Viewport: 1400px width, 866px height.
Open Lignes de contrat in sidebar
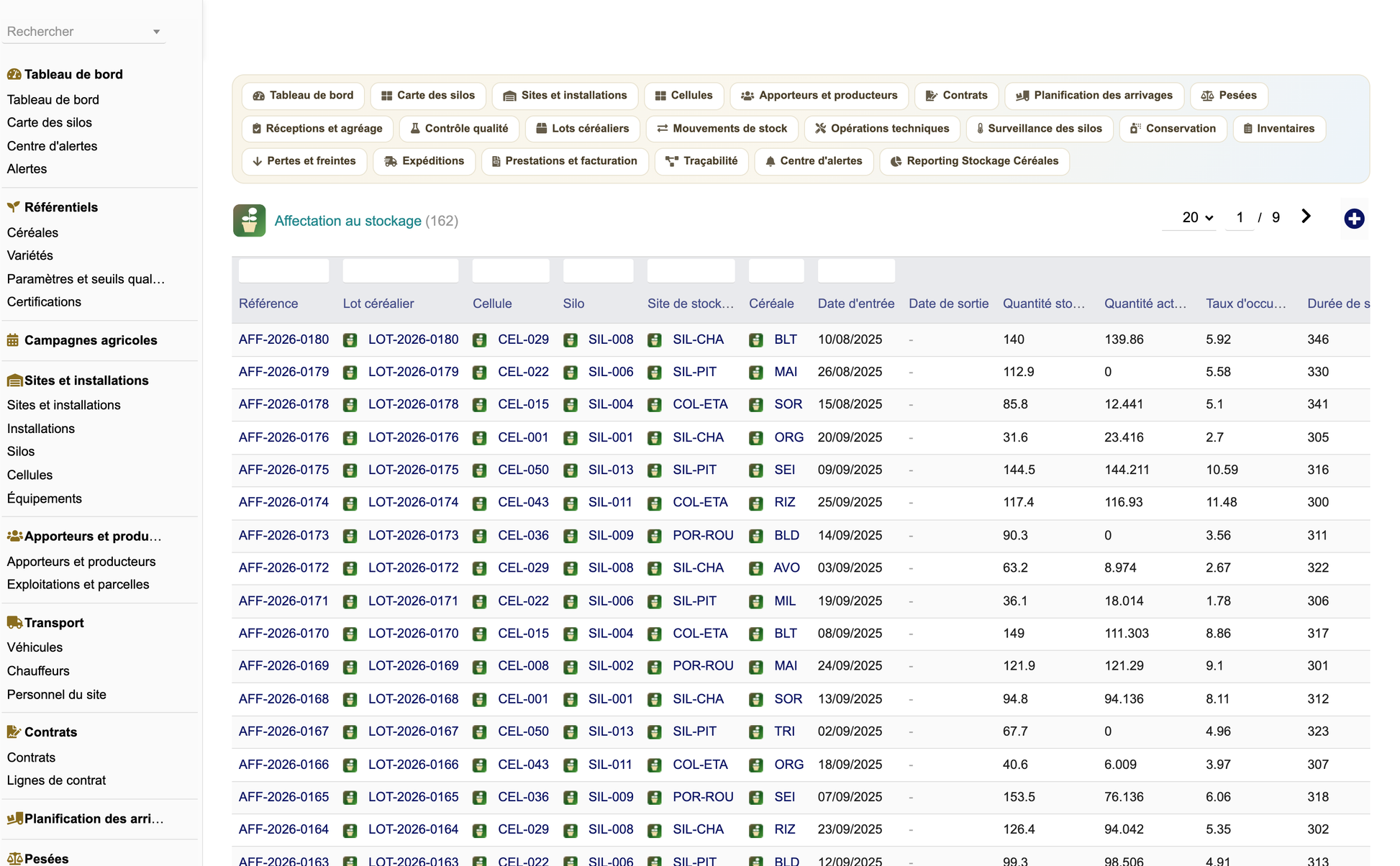pyautogui.click(x=56, y=780)
